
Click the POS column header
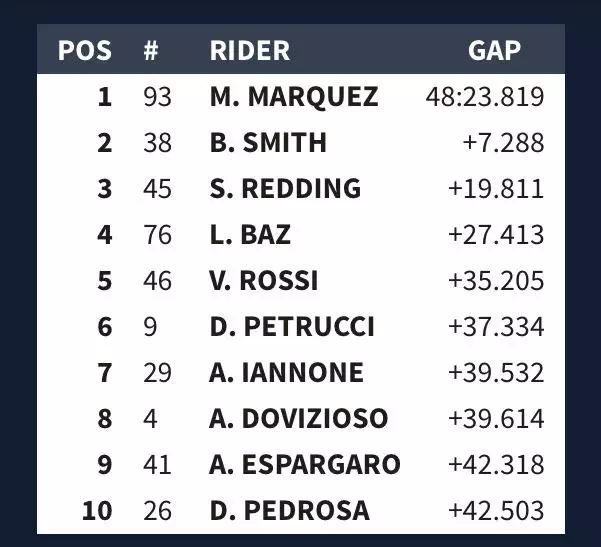(85, 50)
